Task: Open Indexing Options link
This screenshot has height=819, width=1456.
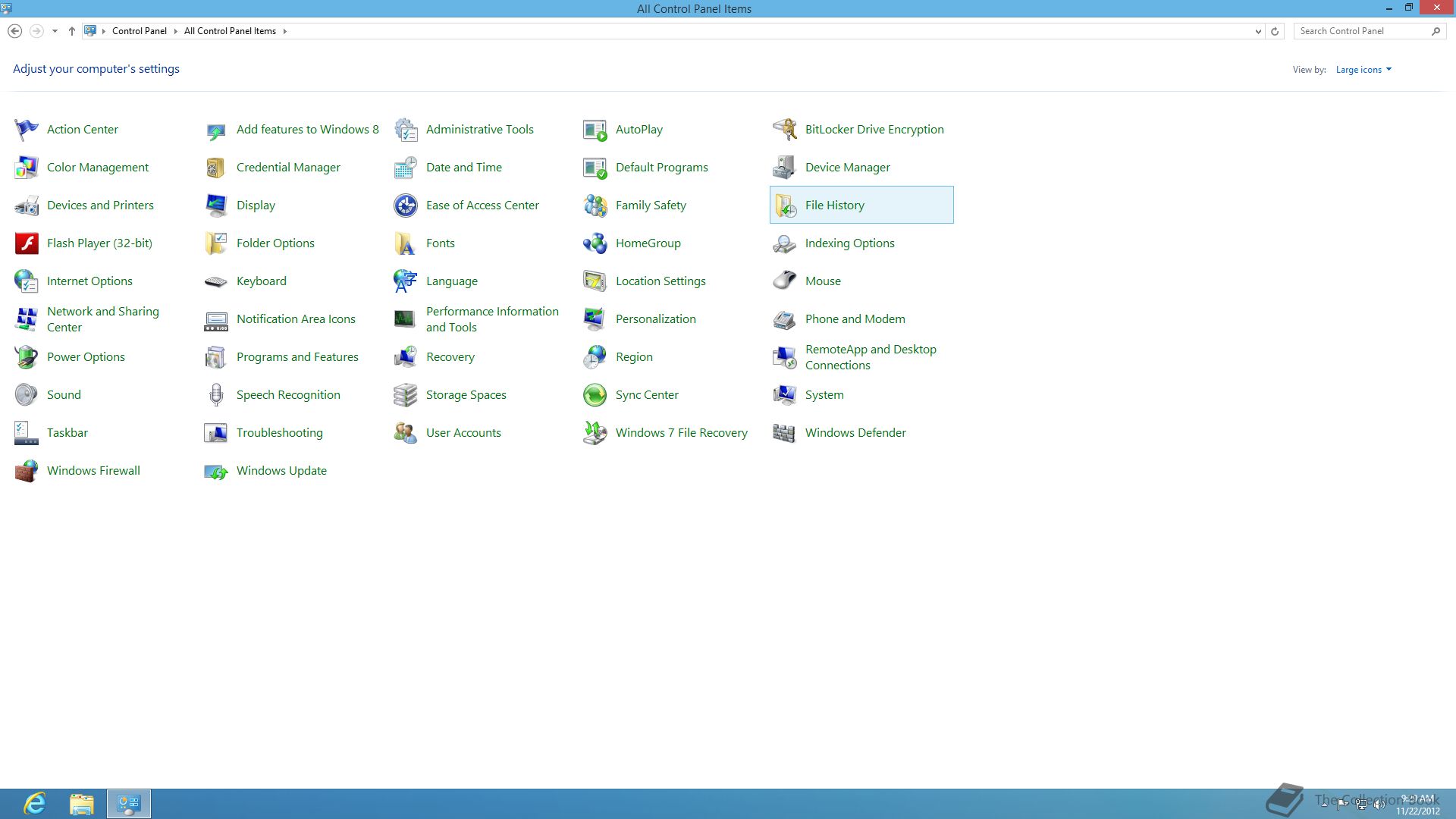Action: tap(850, 243)
